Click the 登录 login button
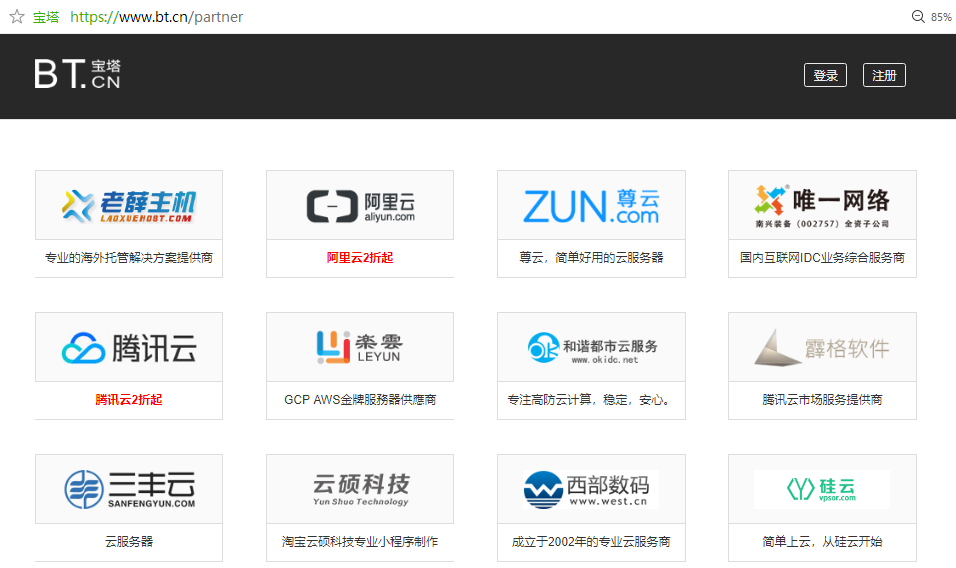Screen dimensions: 956x568 point(825,75)
